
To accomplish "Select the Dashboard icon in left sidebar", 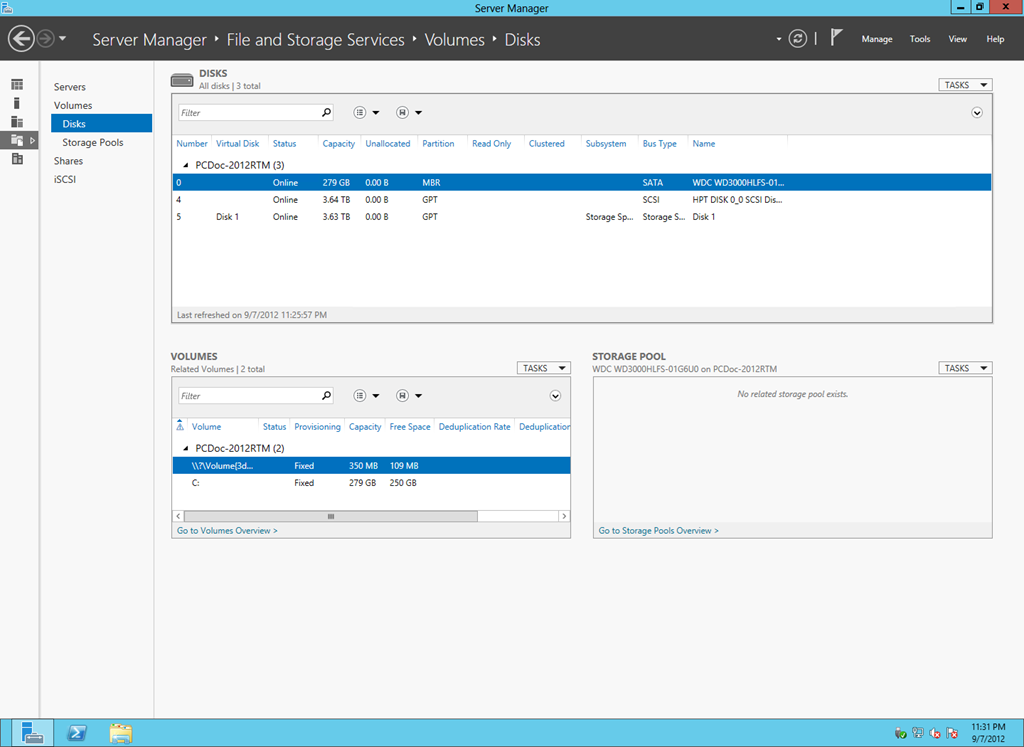I will tap(17, 84).
